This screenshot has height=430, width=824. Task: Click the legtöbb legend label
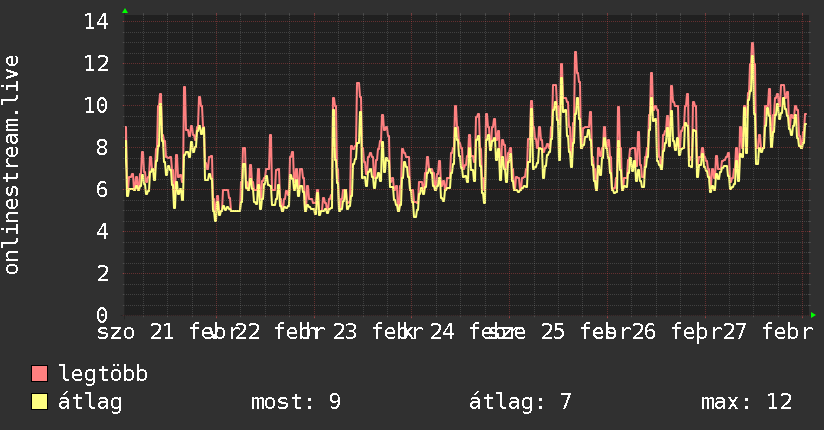point(103,374)
